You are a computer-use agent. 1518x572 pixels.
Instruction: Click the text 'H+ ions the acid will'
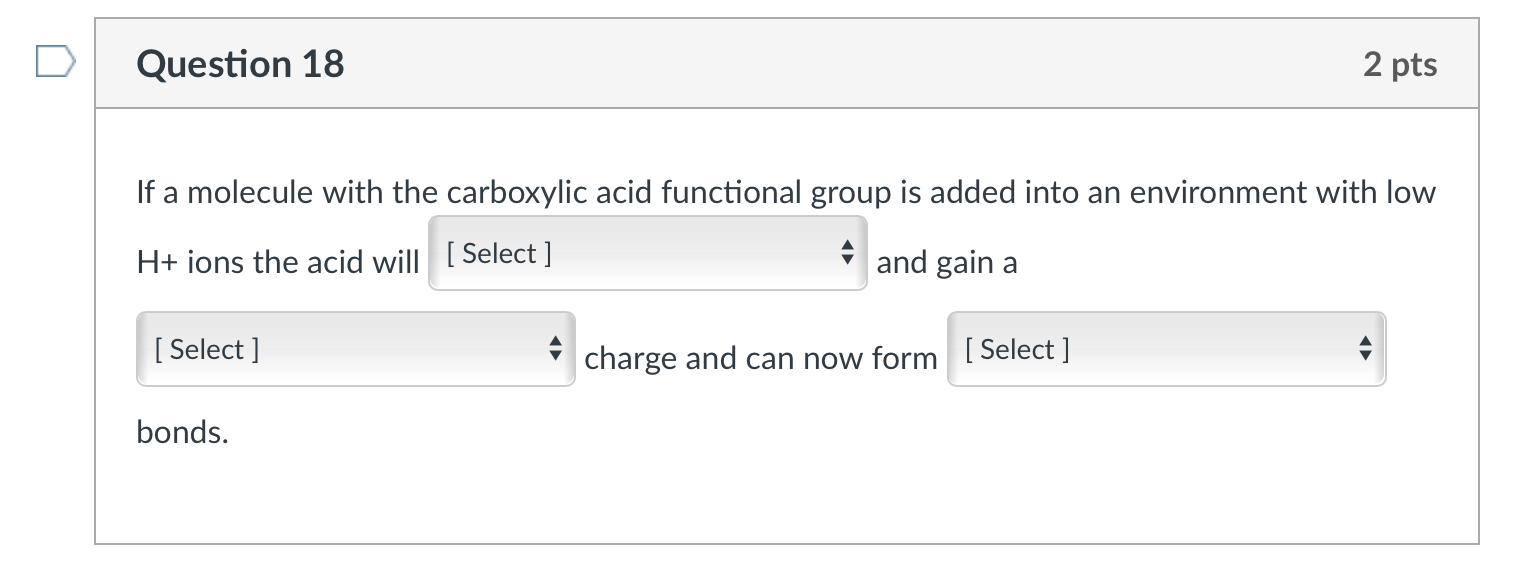278,262
